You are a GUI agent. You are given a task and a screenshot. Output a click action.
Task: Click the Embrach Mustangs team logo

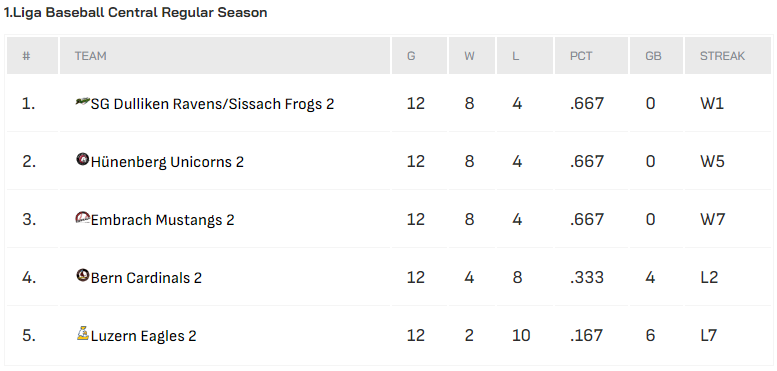coord(82,217)
